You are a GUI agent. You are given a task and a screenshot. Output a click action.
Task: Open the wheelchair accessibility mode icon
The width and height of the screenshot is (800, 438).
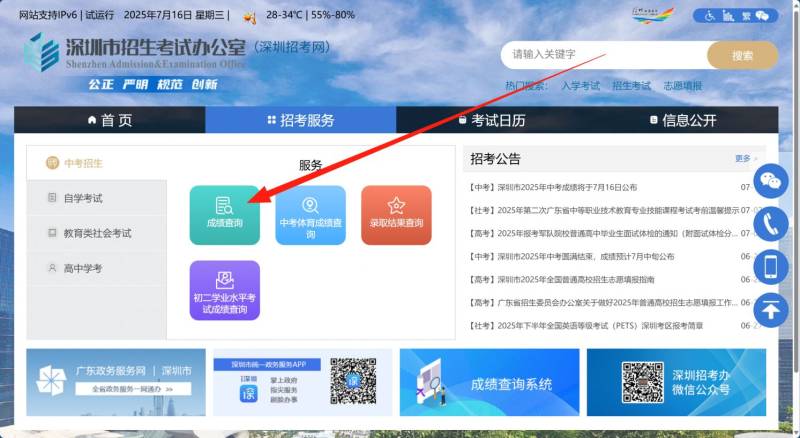[x=712, y=16]
